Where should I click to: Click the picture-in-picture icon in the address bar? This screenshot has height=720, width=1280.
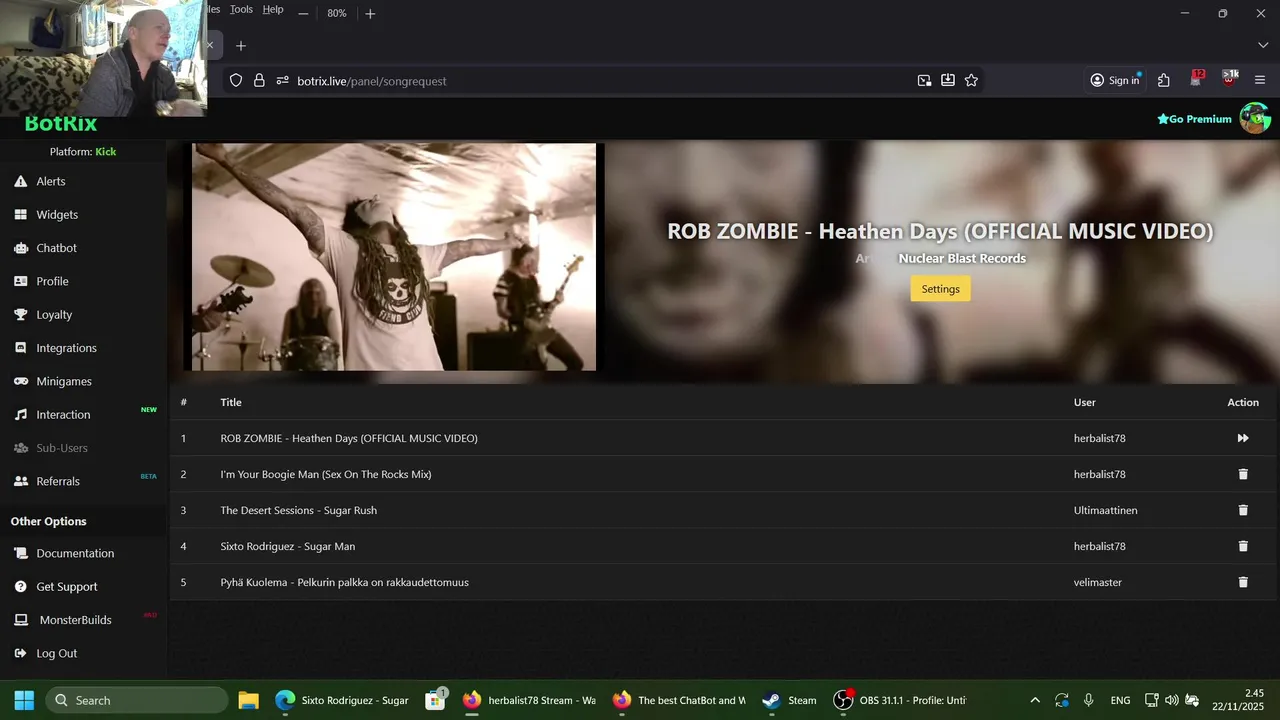pos(924,81)
